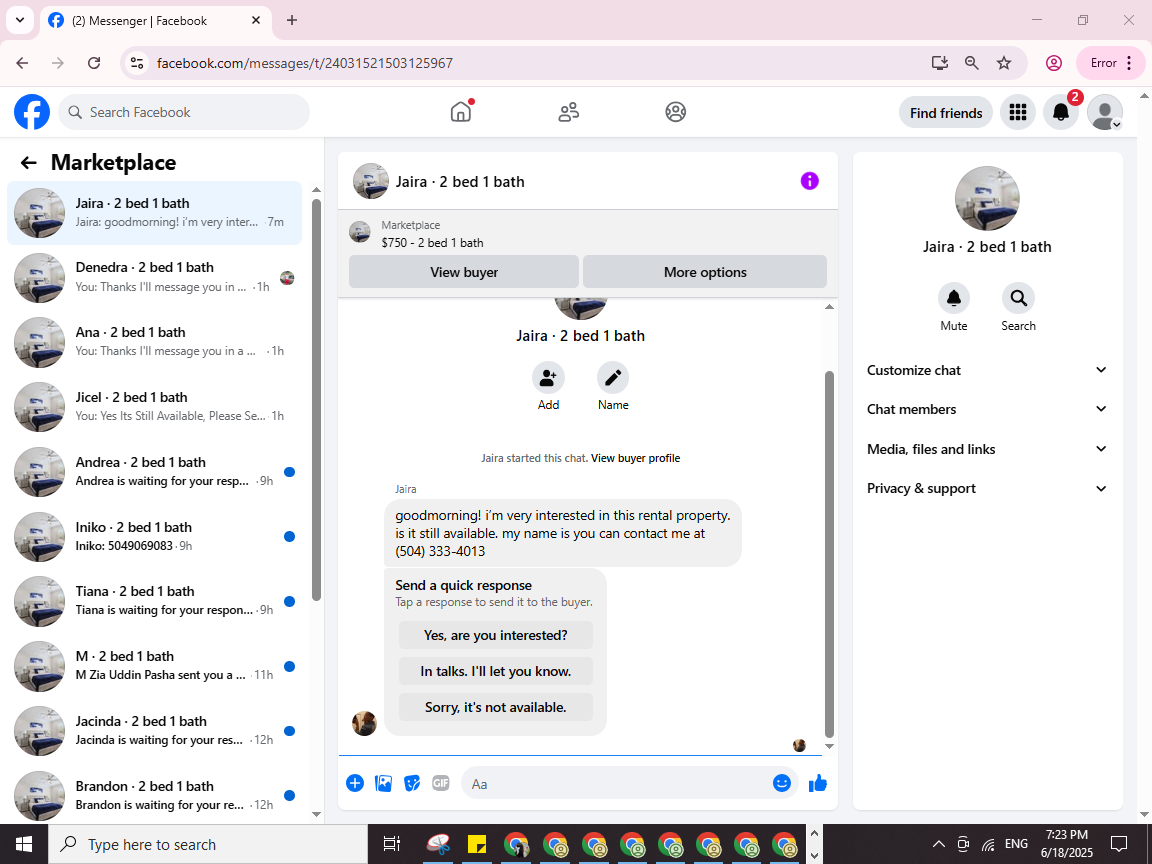Reload the page in Chrome

[x=94, y=63]
